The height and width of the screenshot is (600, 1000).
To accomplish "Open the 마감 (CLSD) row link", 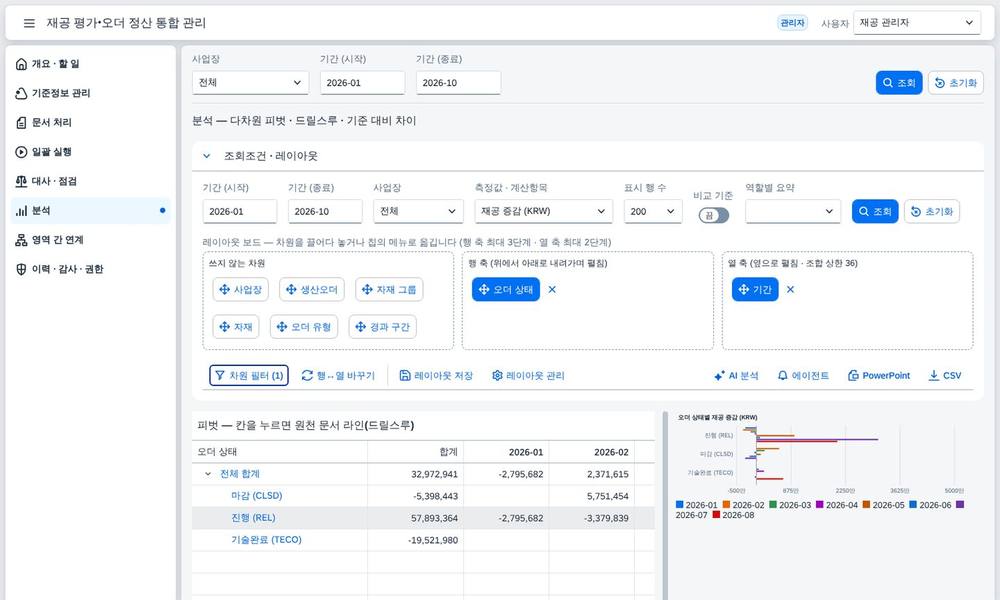I will point(256,496).
